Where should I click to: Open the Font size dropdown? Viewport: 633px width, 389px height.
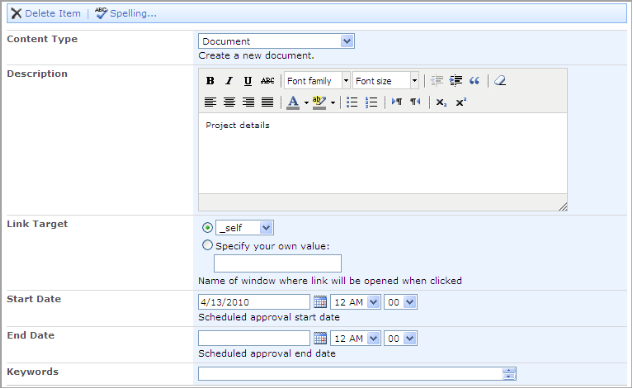pos(386,81)
